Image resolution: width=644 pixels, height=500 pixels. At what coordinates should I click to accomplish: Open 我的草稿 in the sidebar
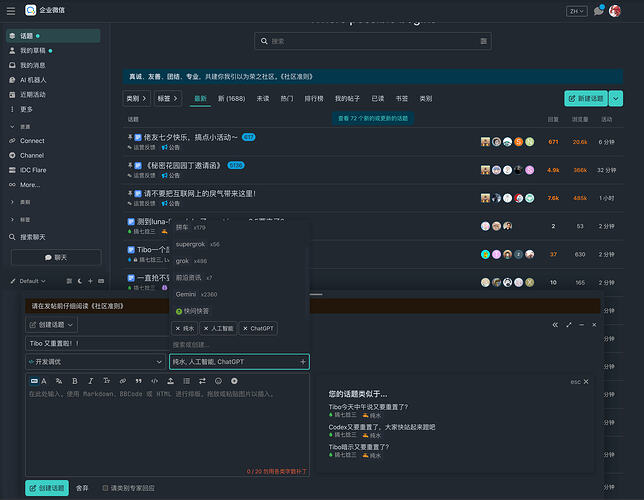(x=53, y=51)
